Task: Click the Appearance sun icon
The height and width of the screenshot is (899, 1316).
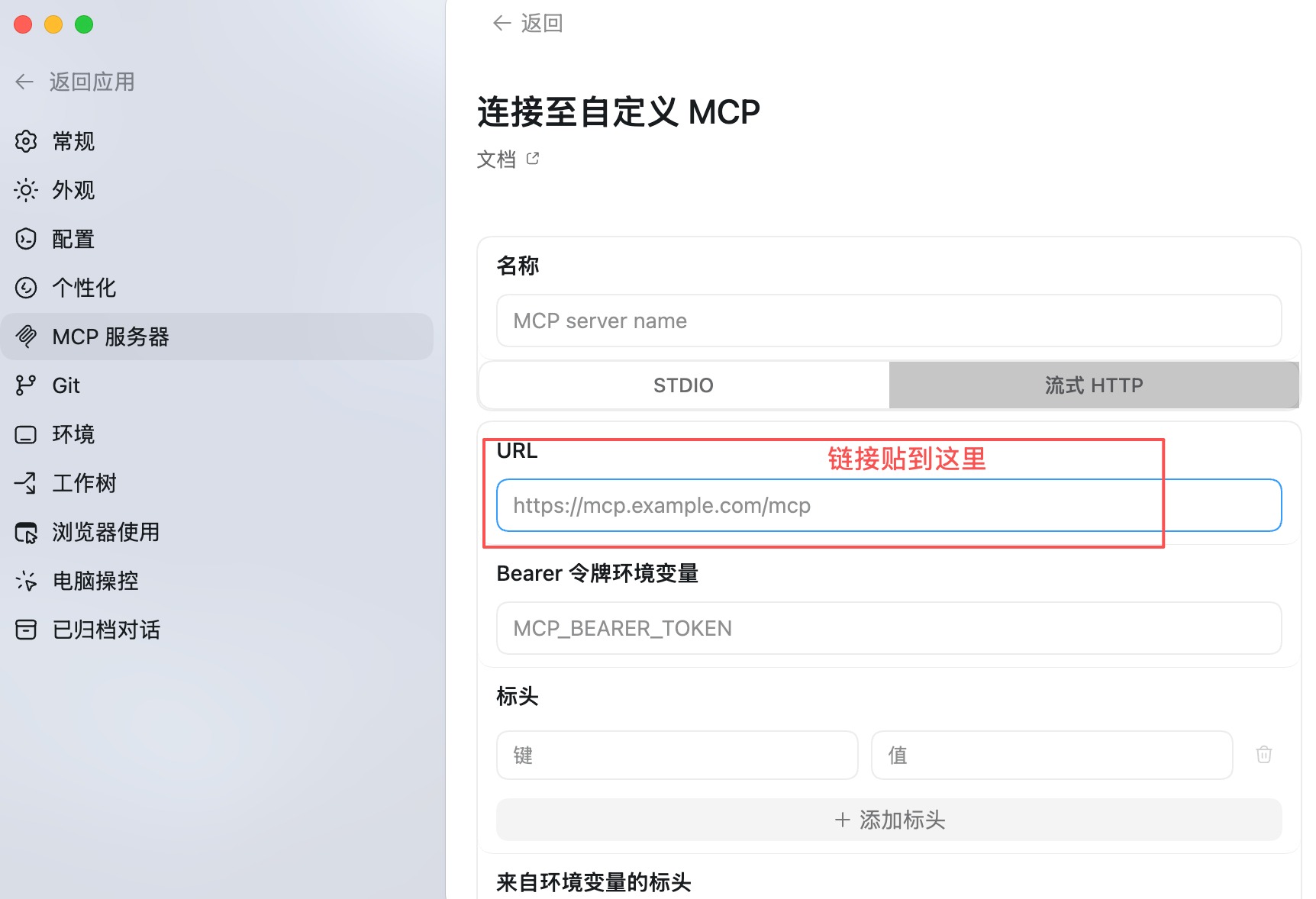Action: 26,190
